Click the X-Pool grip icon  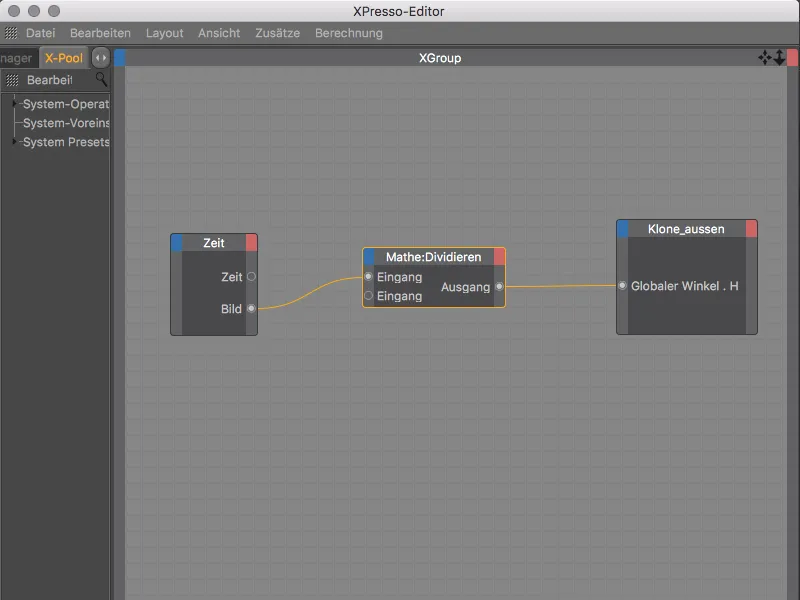click(12, 80)
